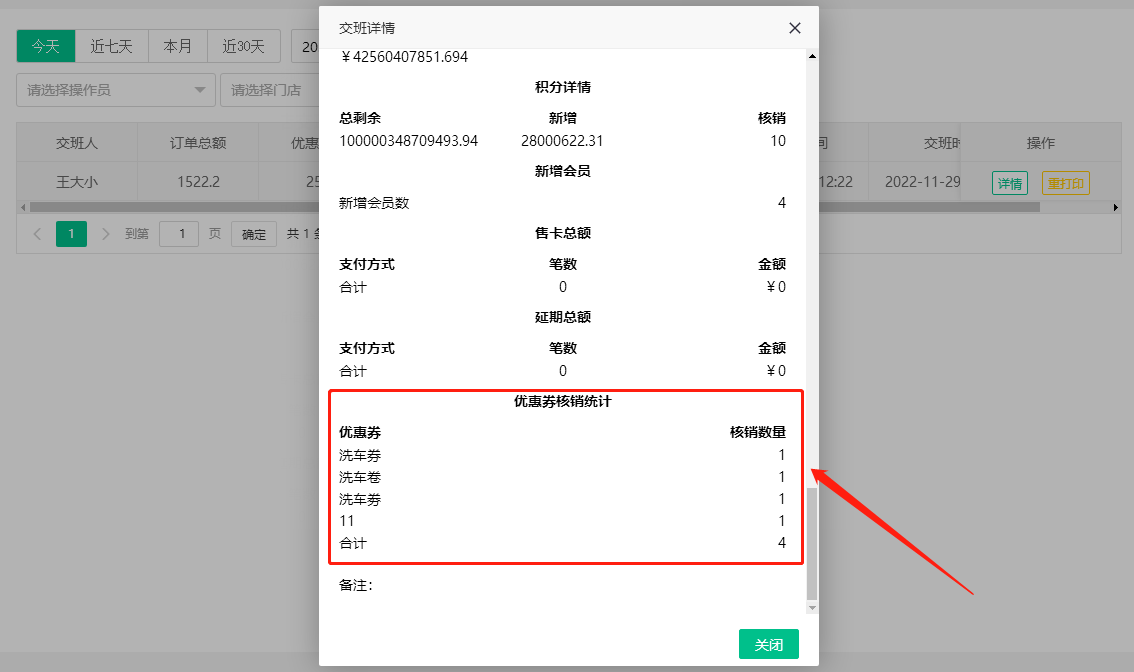Click table horizontal scrollbar right arrow
This screenshot has height=672, width=1134.
1116,207
